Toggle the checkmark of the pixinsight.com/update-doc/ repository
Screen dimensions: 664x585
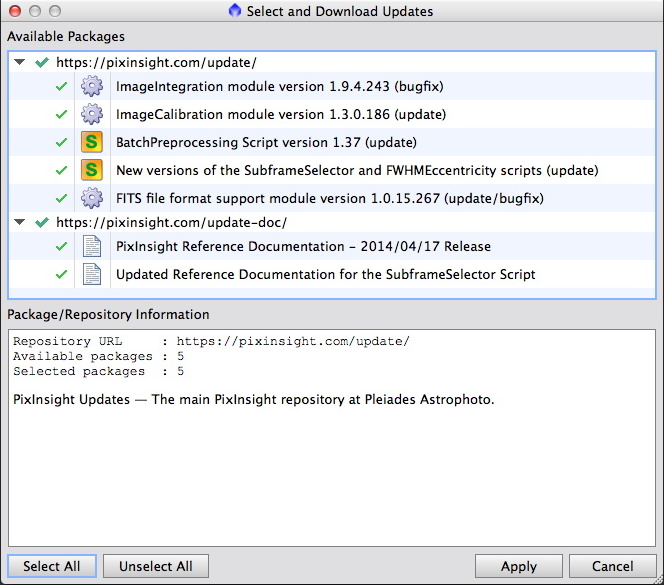click(x=42, y=222)
